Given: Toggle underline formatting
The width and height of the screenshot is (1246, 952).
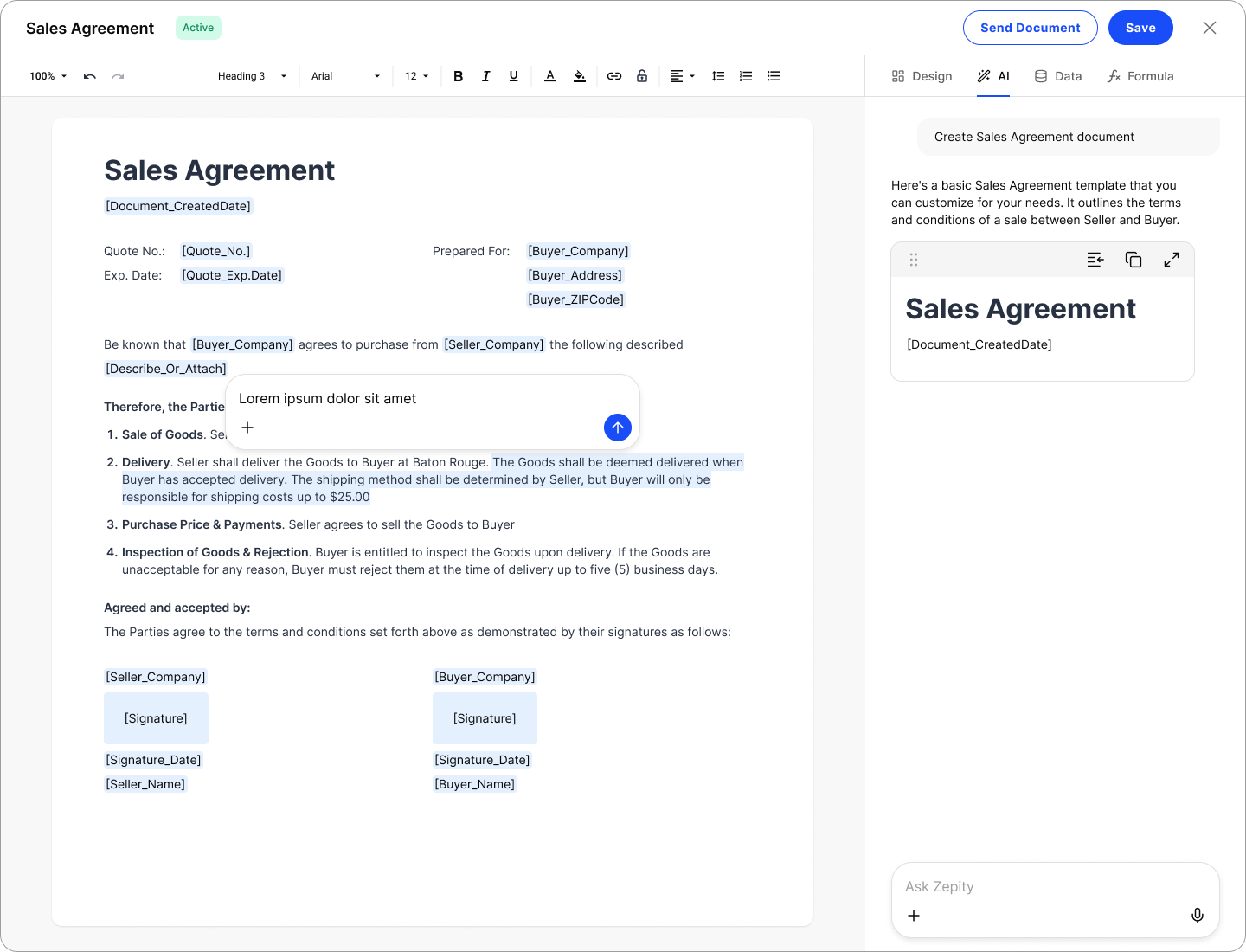Looking at the screenshot, I should click(514, 76).
